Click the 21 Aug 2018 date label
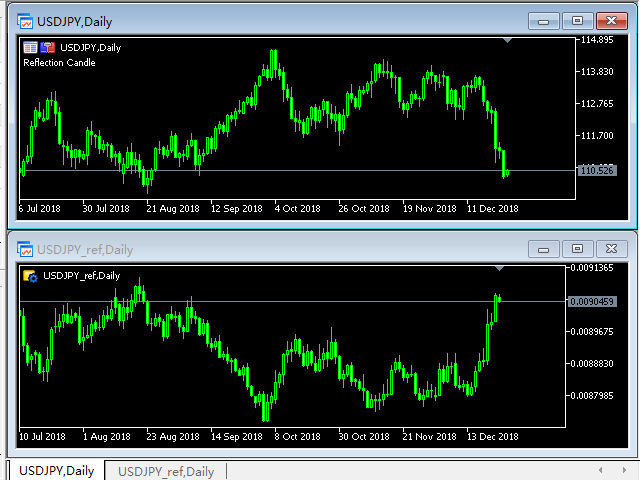Viewport: 640px width, 480px height. coord(173,209)
